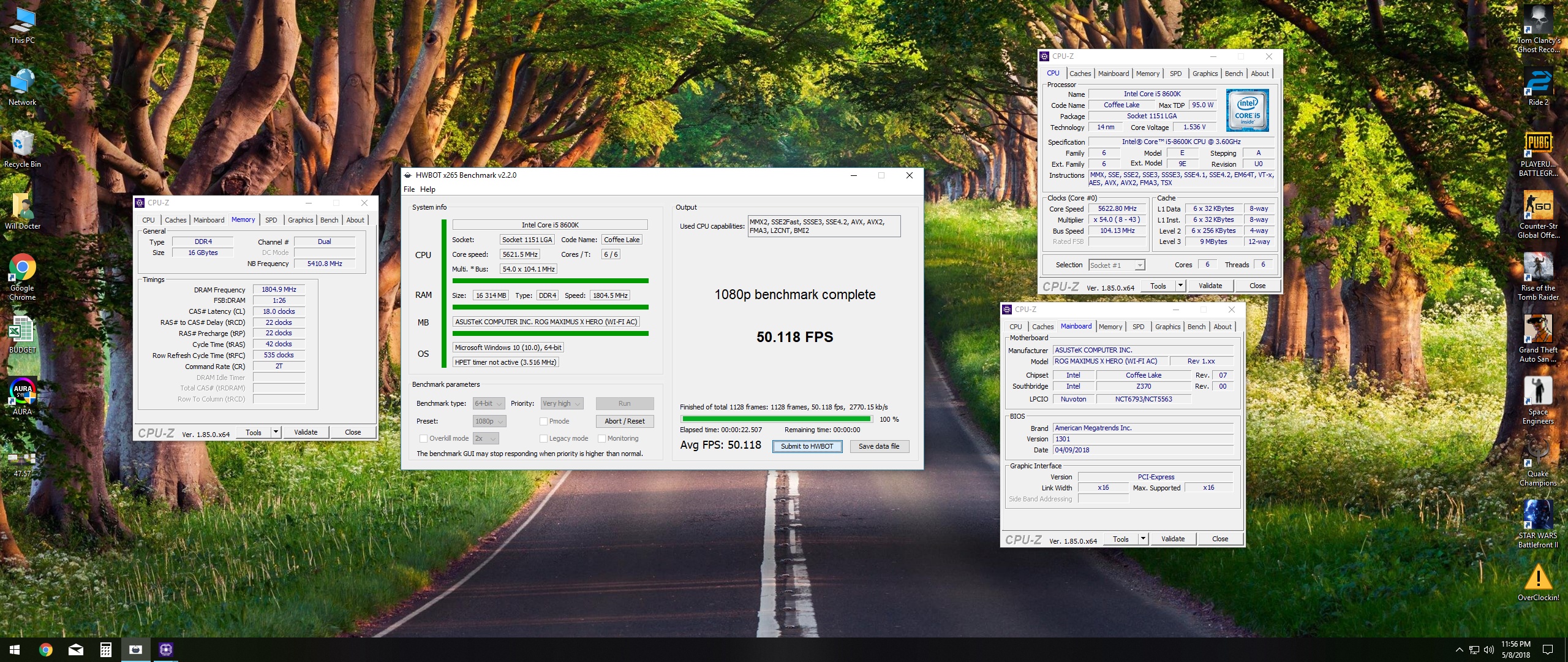The image size is (1568, 662).
Task: Expand Tools arrow in Mainboard CPU-Z window
Action: click(1143, 539)
